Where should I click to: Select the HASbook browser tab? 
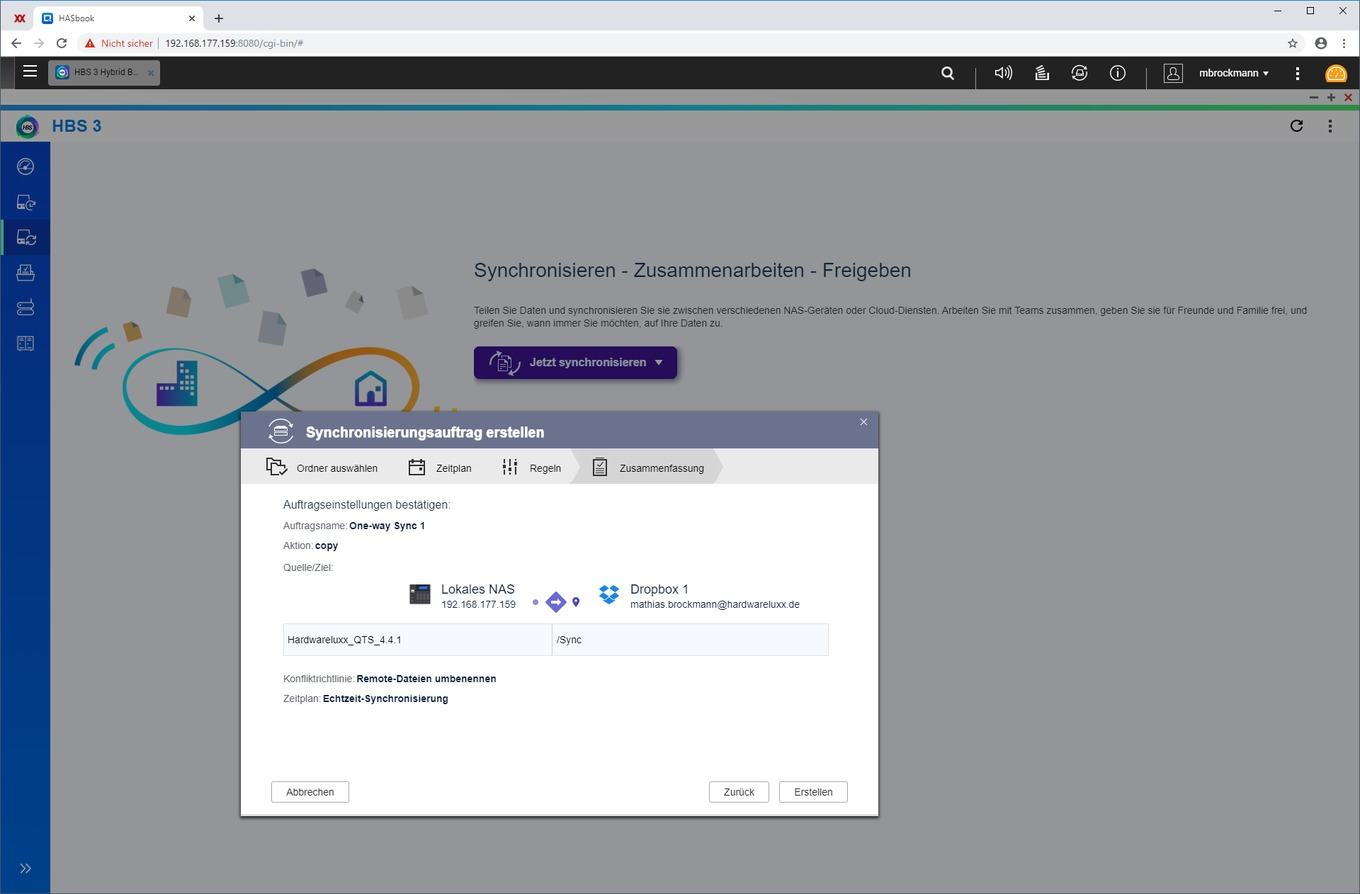pos(118,18)
